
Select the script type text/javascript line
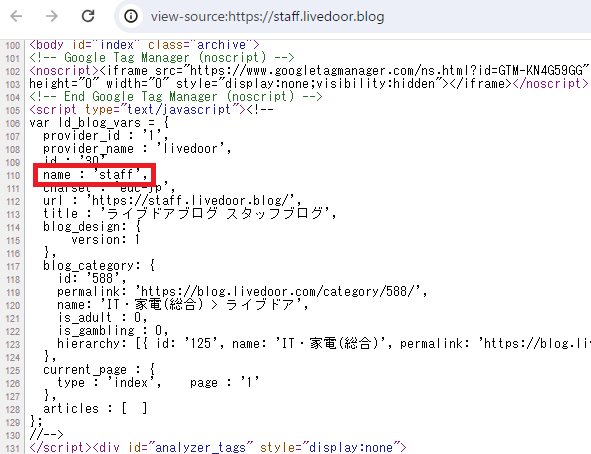point(152,109)
